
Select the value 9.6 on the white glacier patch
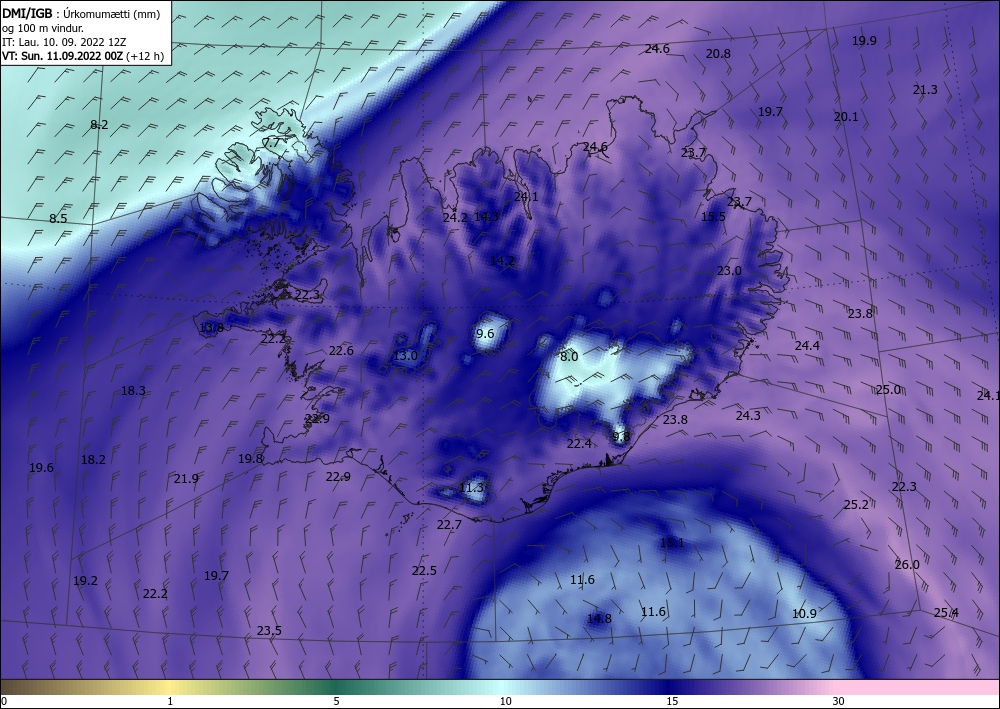click(x=485, y=333)
